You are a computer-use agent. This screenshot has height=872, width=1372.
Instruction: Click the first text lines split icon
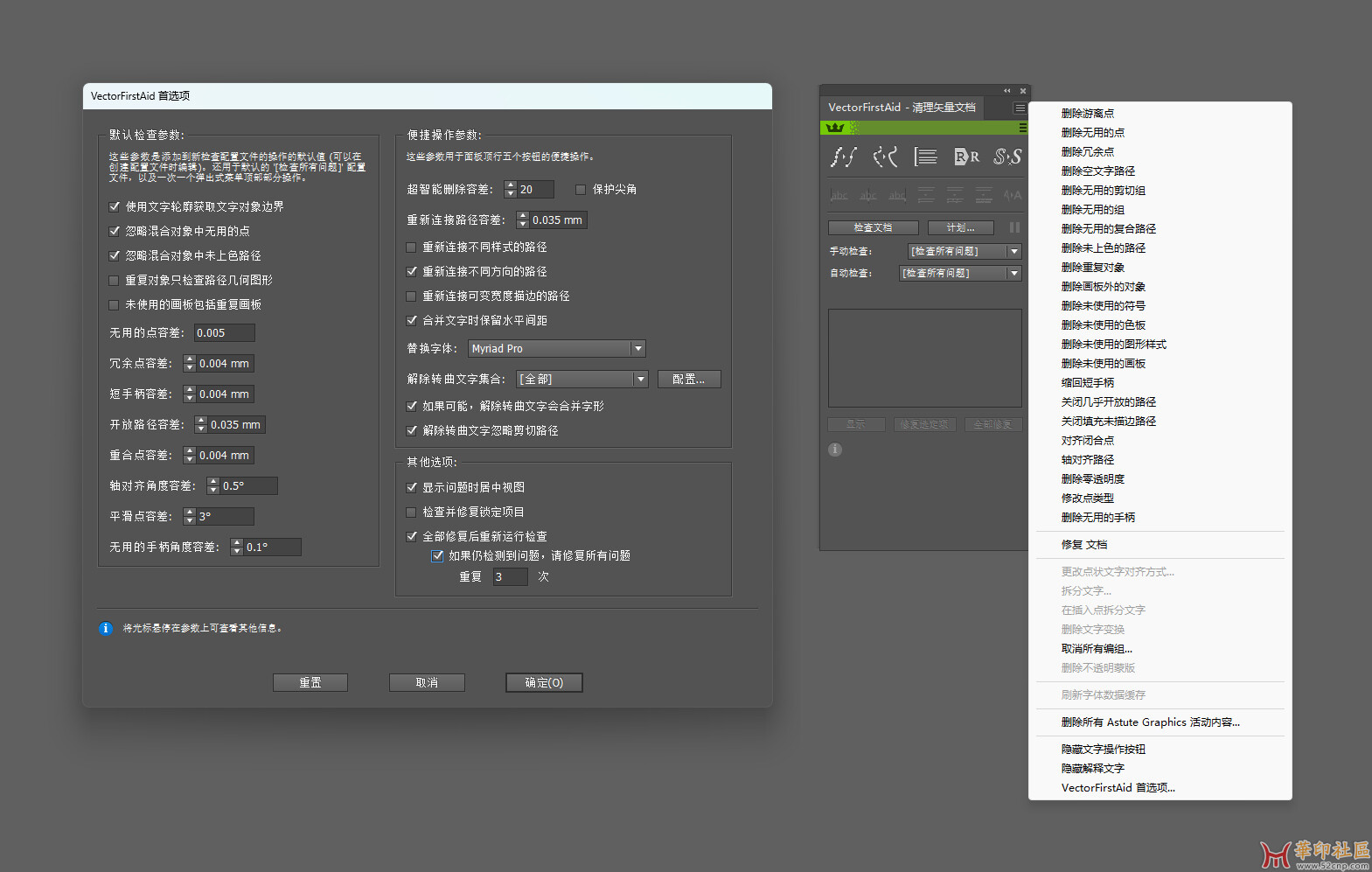926,195
